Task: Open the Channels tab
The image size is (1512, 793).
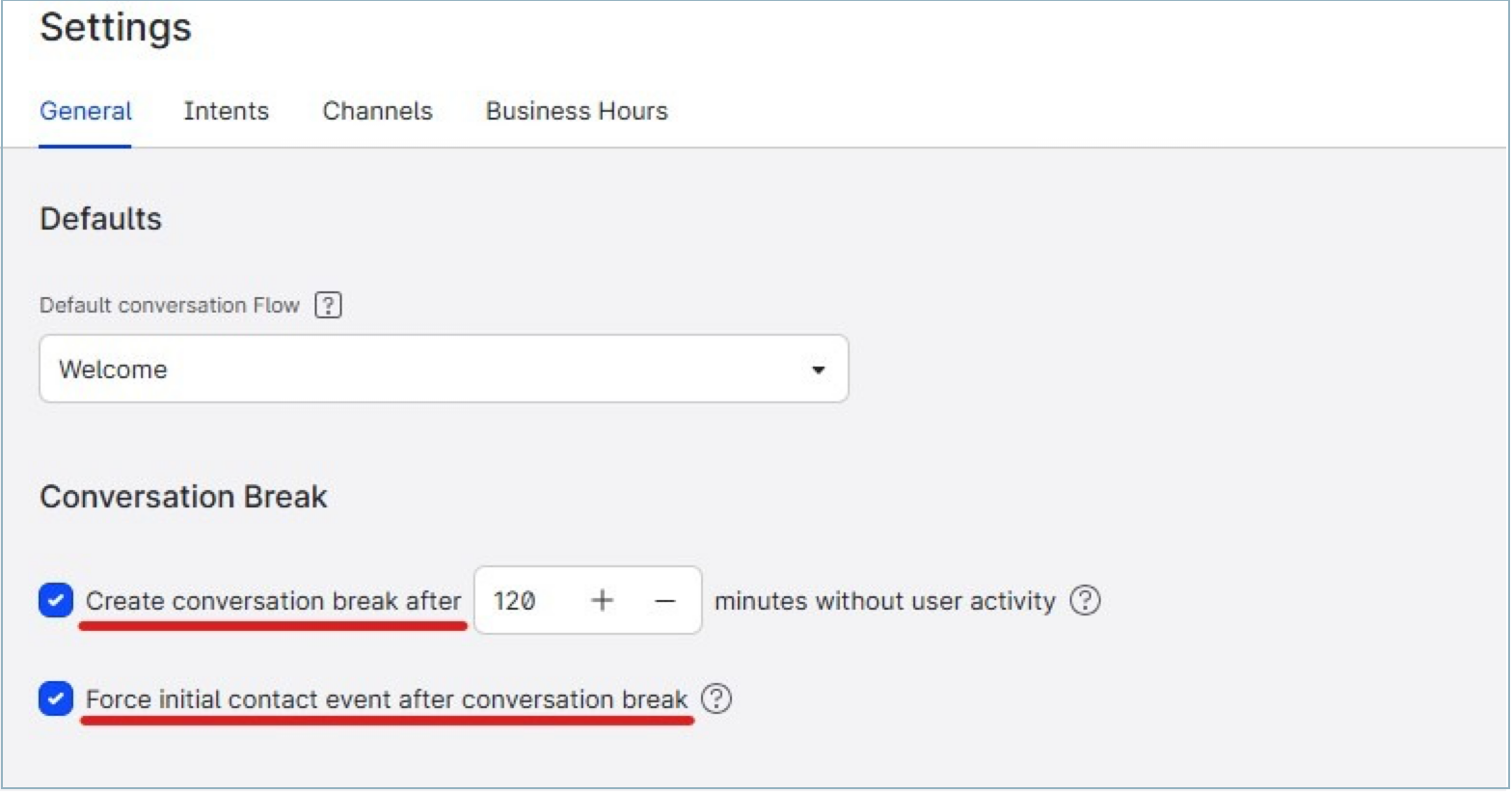Action: 377,111
